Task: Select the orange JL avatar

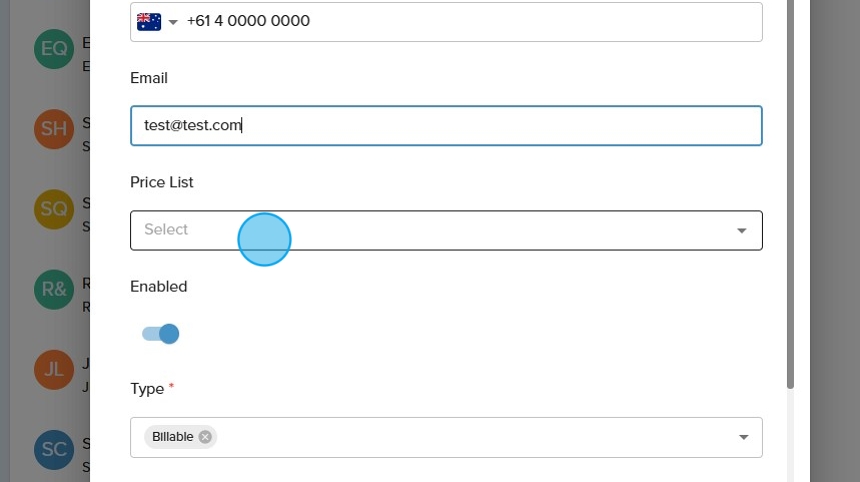Action: [54, 369]
